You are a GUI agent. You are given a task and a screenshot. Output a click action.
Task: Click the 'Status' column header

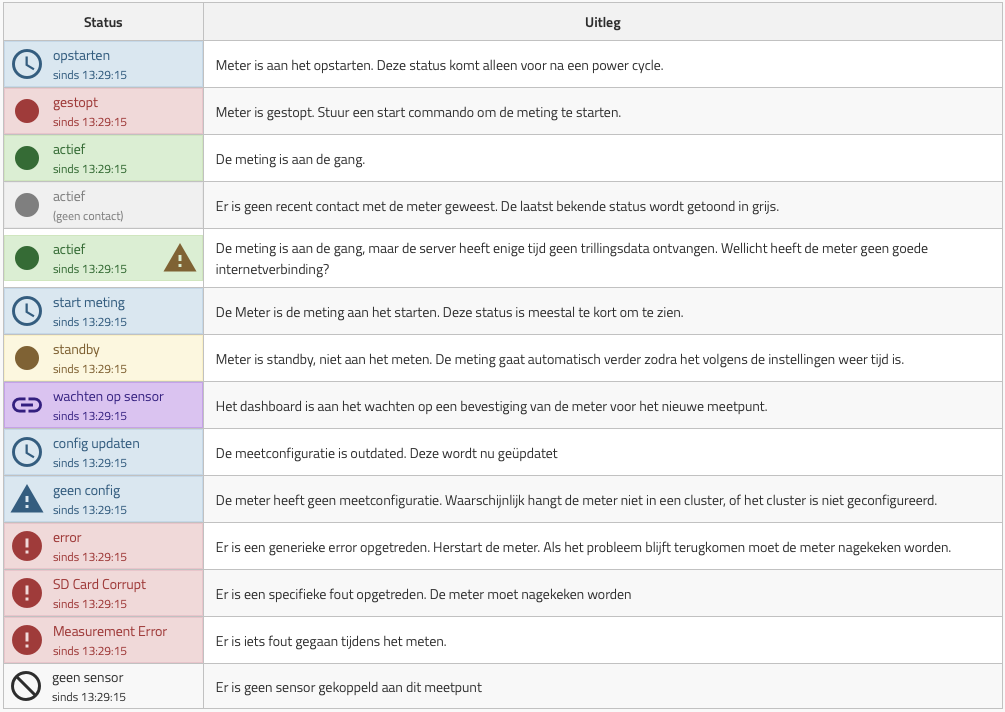pyautogui.click(x=103, y=22)
